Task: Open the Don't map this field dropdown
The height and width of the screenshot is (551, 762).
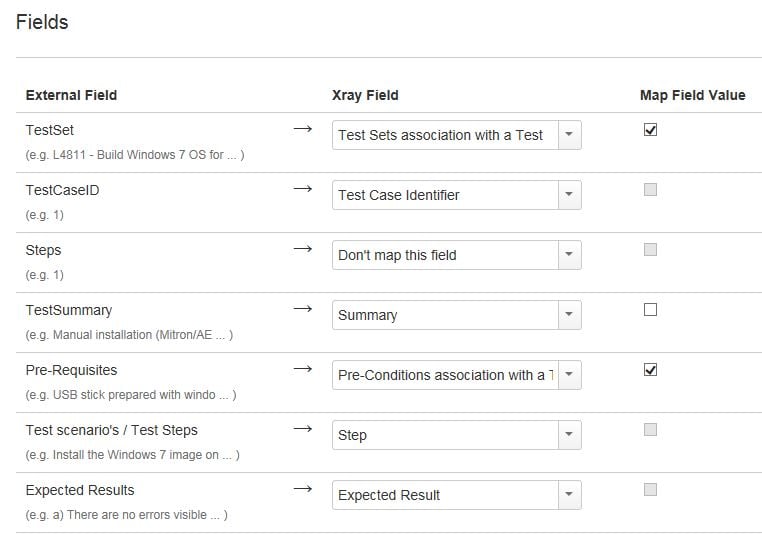Action: tap(456, 255)
